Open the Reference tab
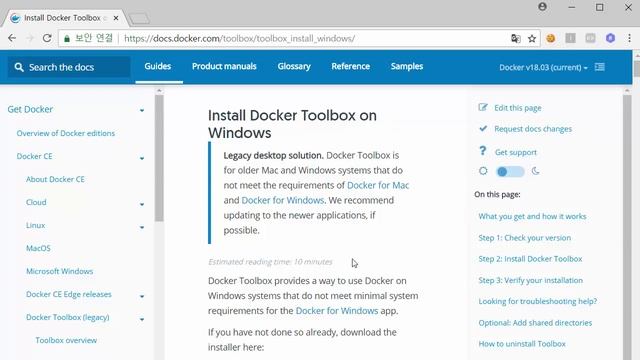Screen dimensions: 640x360 pyautogui.click(x=351, y=66)
